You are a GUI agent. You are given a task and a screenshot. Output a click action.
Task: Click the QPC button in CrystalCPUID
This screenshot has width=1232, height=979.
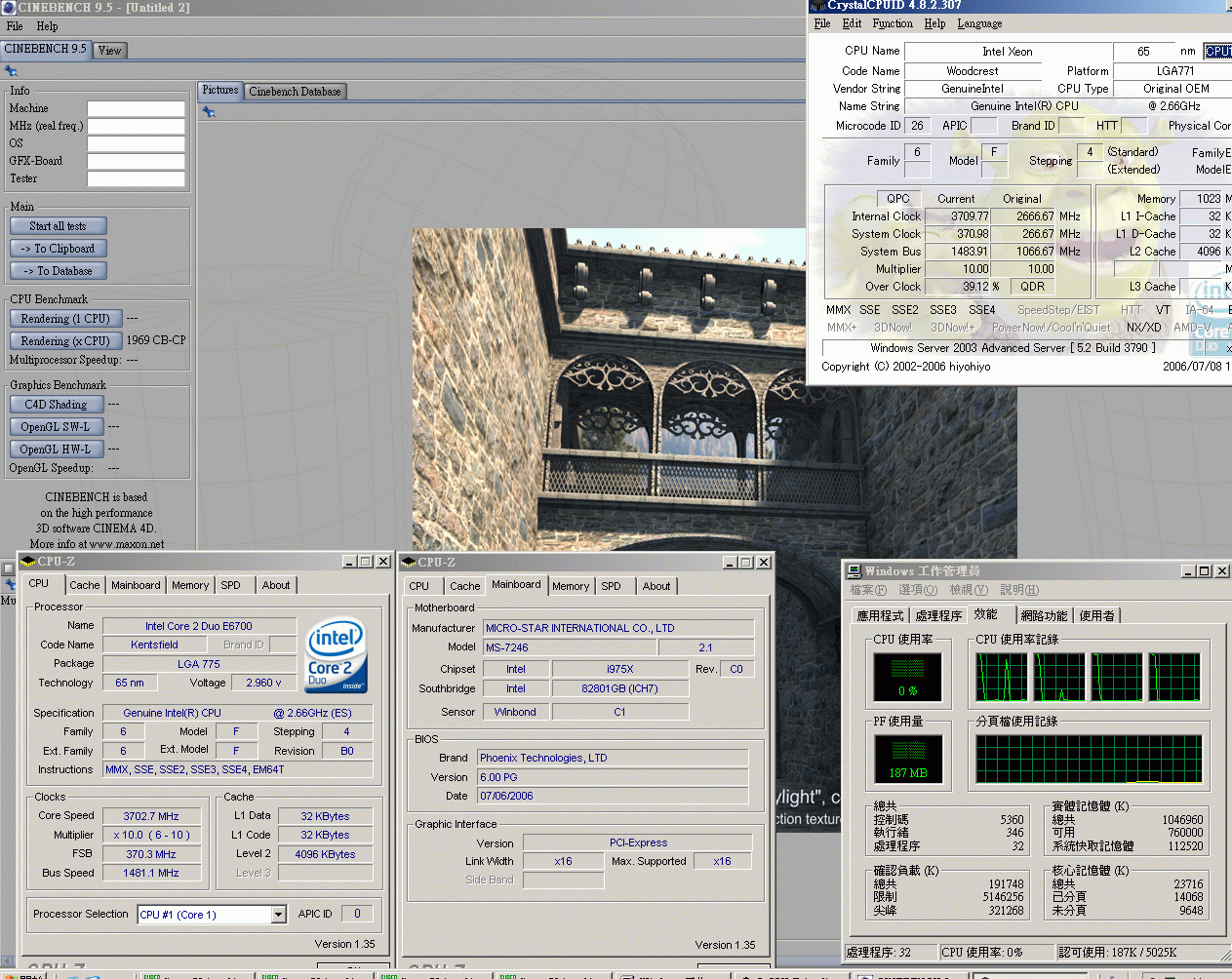(x=898, y=199)
